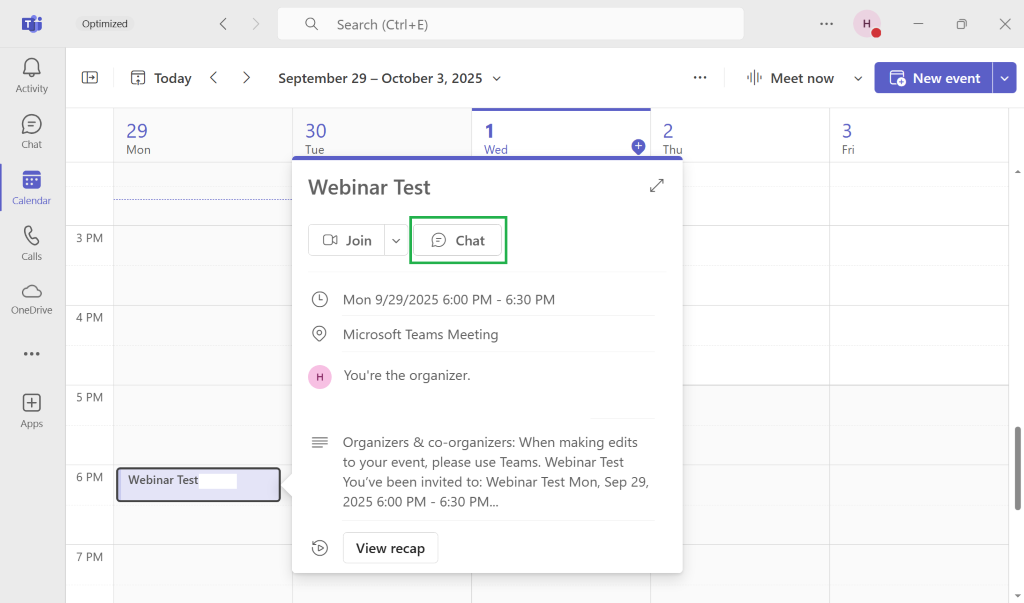Open the Apps store
The image size is (1024, 603).
(x=31, y=411)
